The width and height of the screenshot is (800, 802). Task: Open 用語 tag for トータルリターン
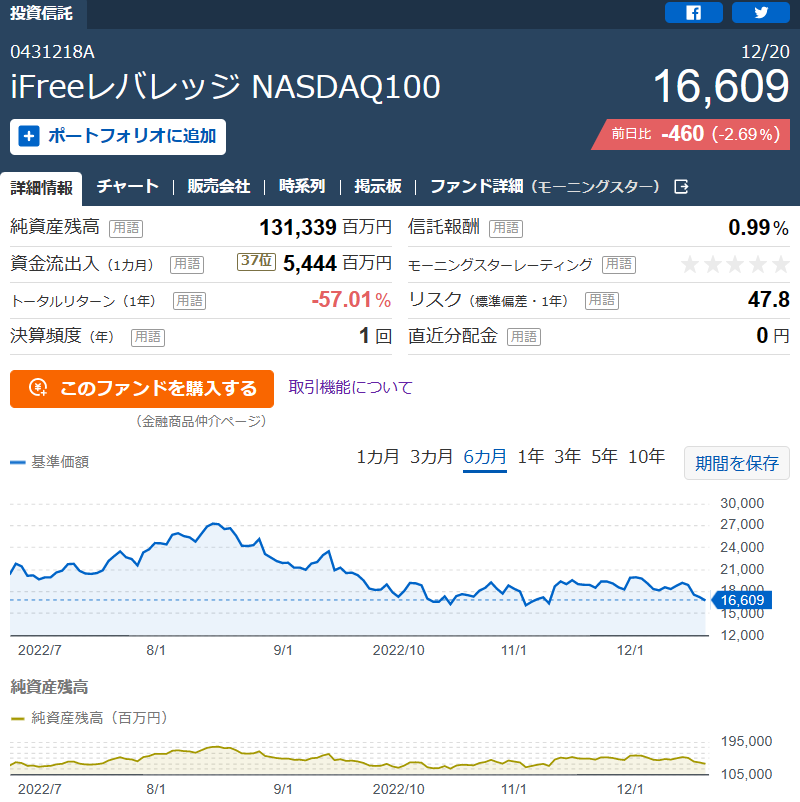189,301
